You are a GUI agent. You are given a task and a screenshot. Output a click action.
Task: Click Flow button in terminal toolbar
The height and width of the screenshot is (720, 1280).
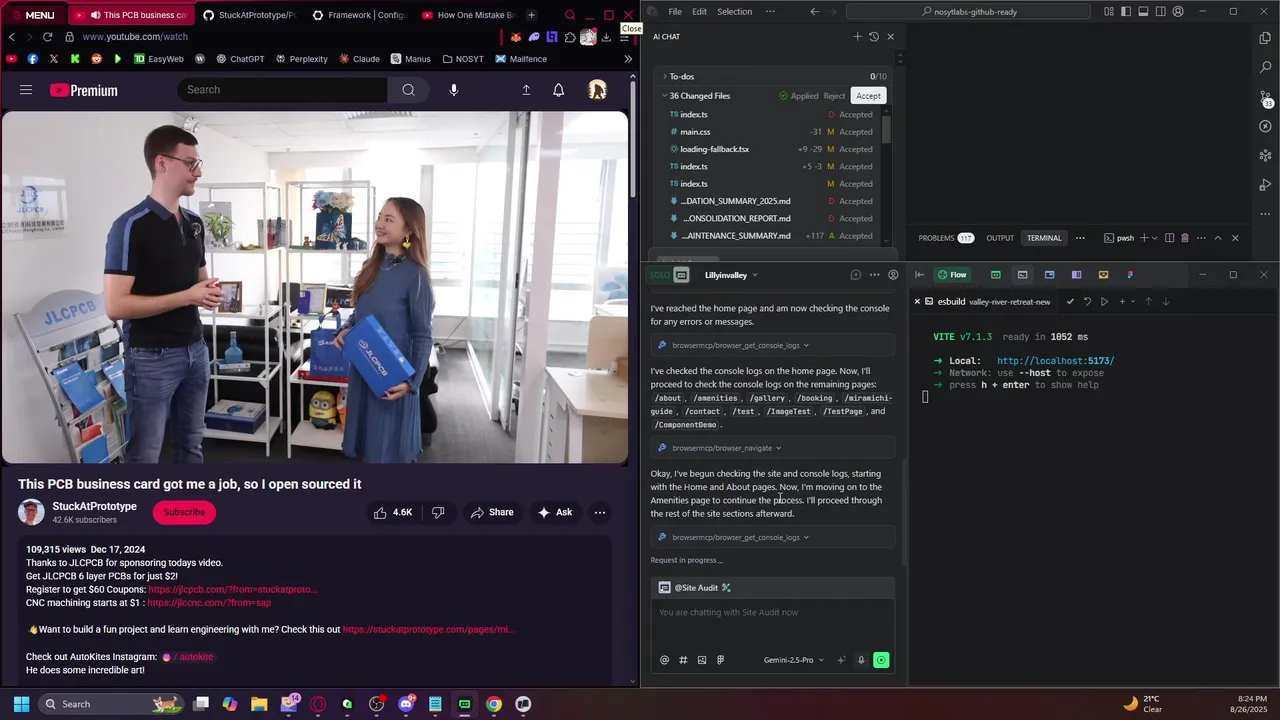952,275
